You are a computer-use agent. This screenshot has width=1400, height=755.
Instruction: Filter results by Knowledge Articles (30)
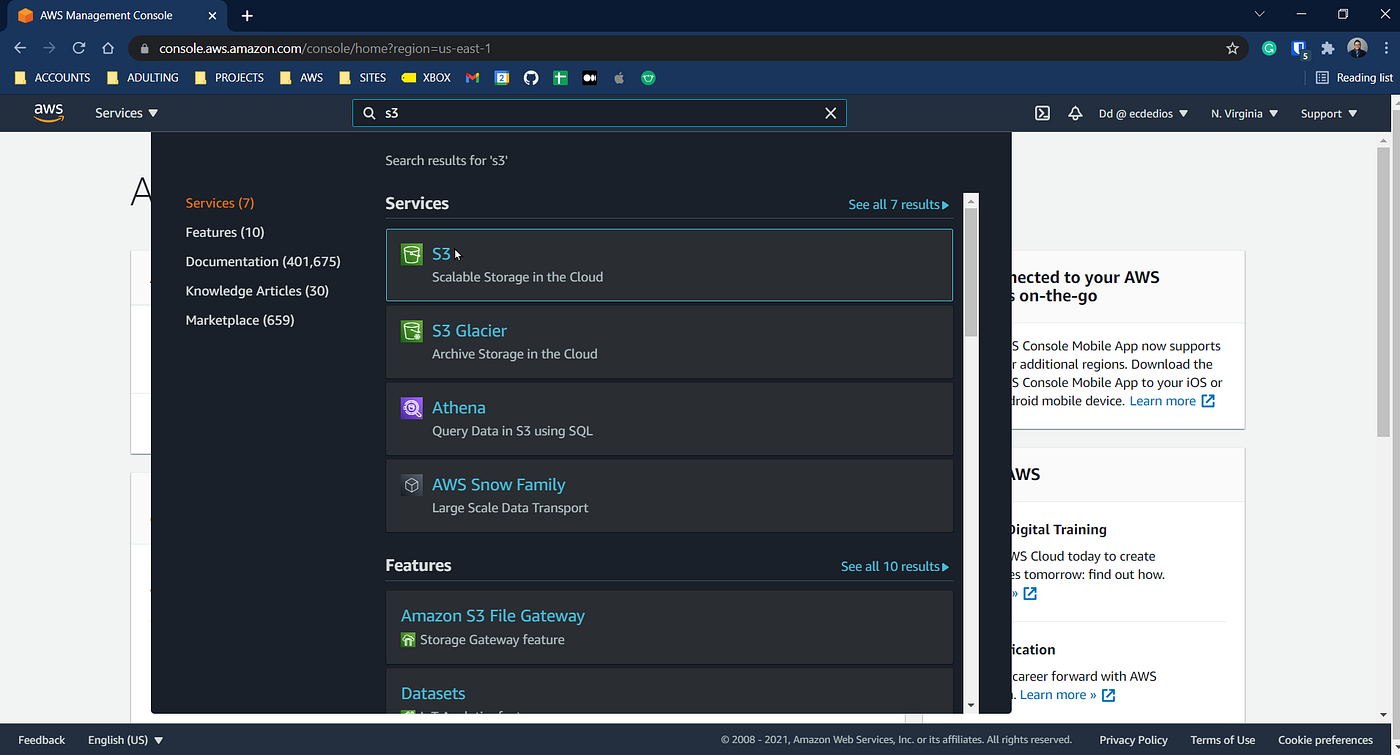coord(257,291)
